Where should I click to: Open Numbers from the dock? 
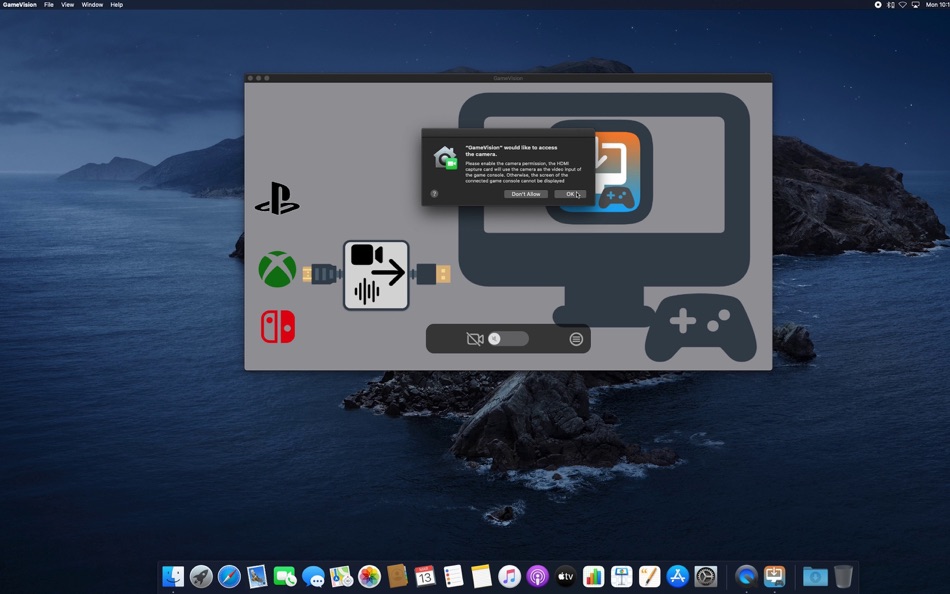tap(594, 576)
